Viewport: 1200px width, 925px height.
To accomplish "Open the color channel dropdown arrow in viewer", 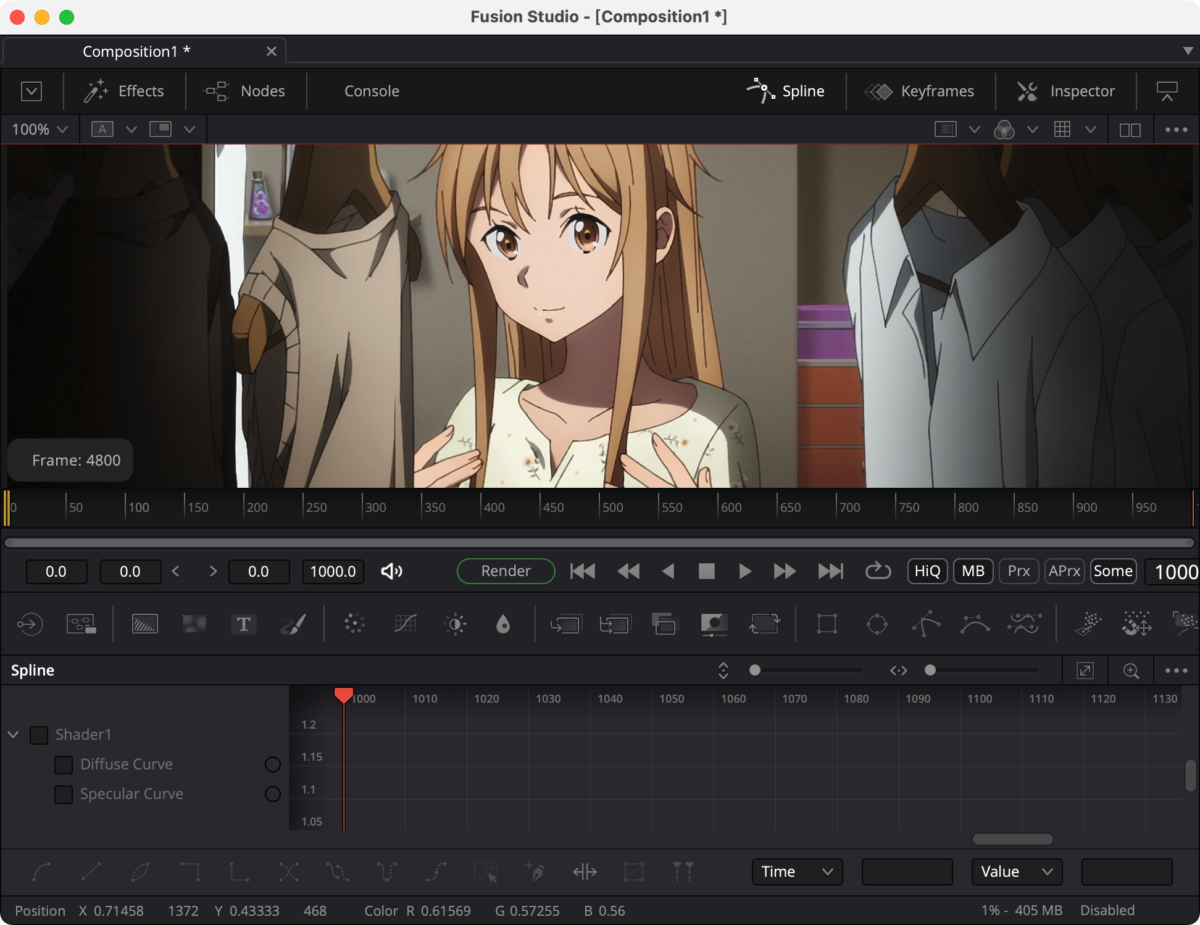I will (x=1032, y=129).
